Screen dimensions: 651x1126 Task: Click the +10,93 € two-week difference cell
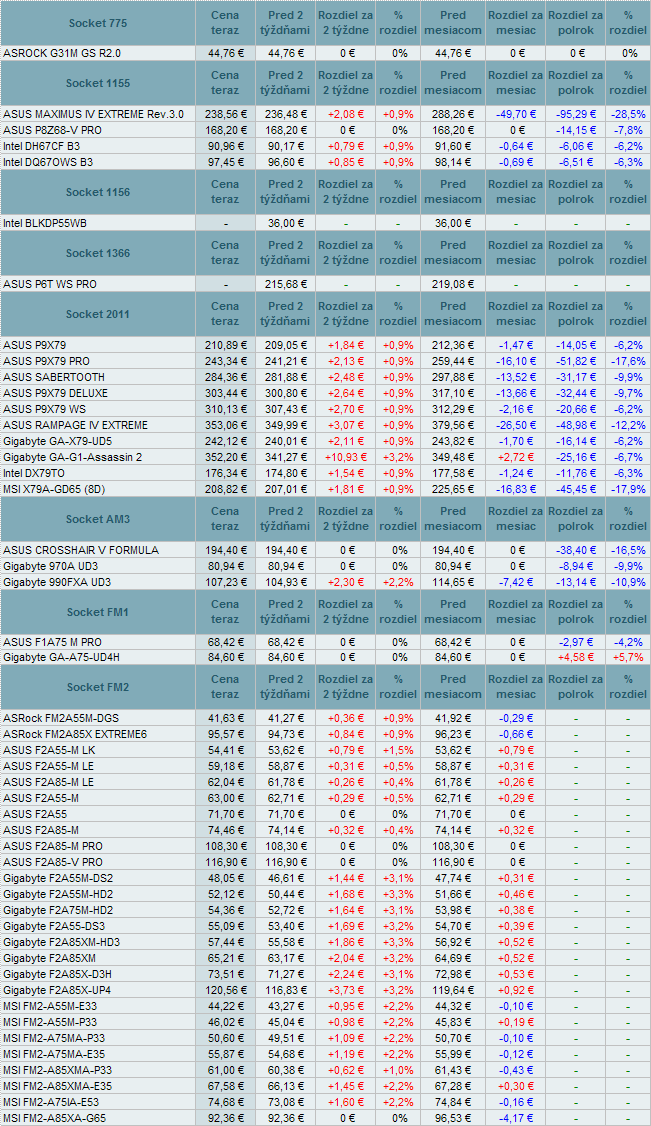click(345, 457)
